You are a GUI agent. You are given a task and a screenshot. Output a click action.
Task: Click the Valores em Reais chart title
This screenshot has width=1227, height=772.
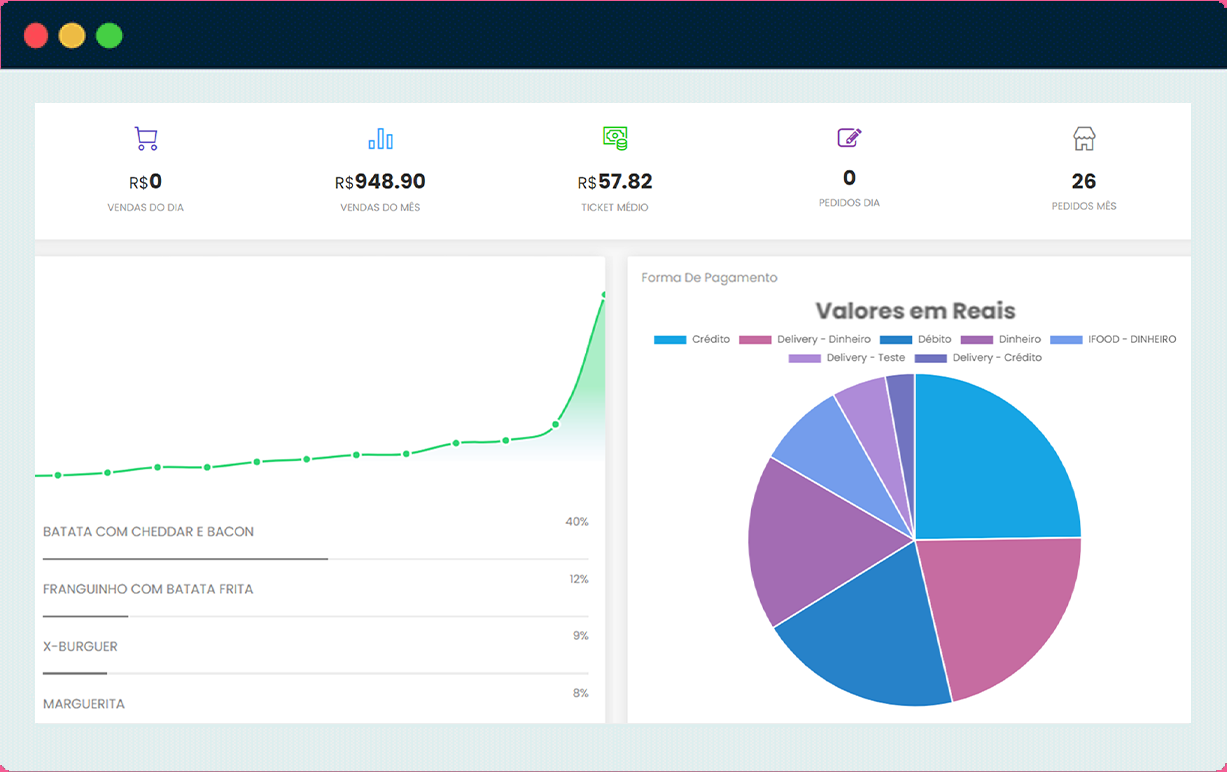point(915,311)
